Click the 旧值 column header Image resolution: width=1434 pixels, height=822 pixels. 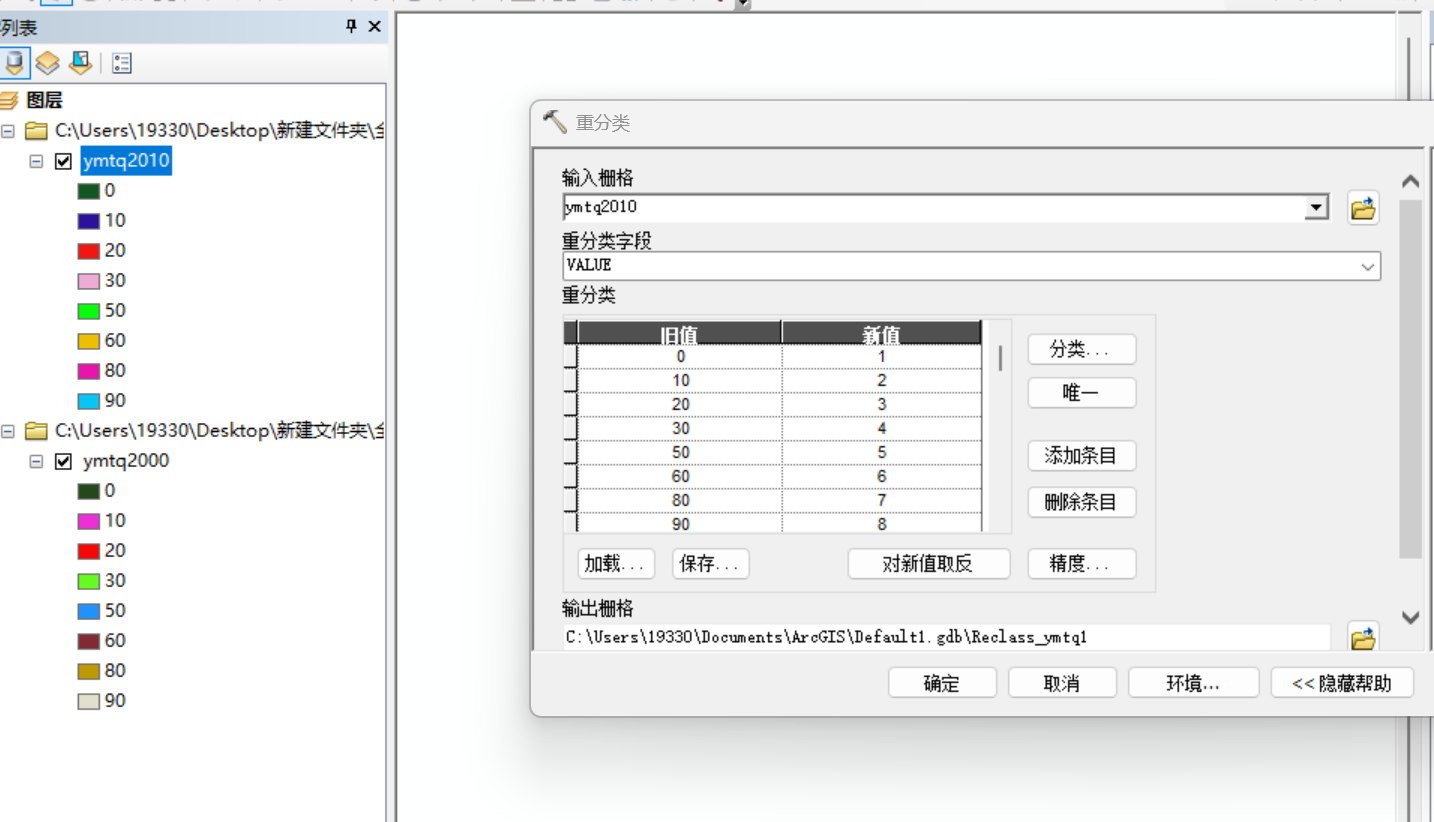coord(680,333)
